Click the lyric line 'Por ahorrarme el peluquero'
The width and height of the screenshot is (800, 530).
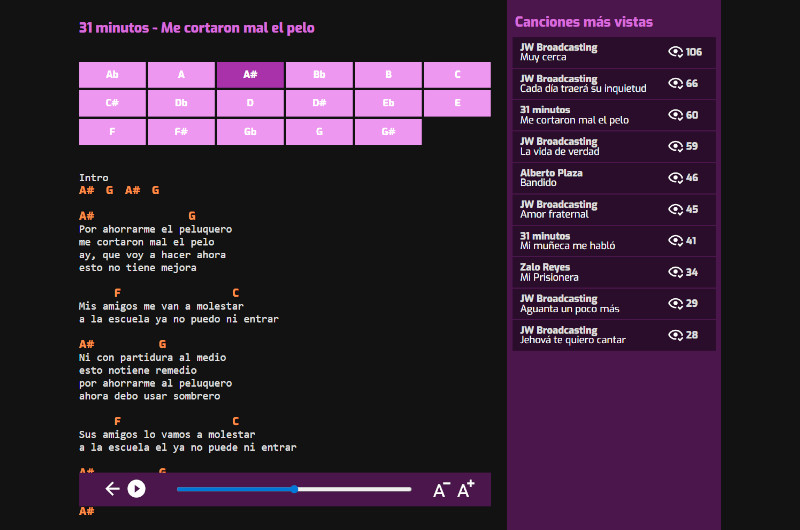[x=155, y=230]
